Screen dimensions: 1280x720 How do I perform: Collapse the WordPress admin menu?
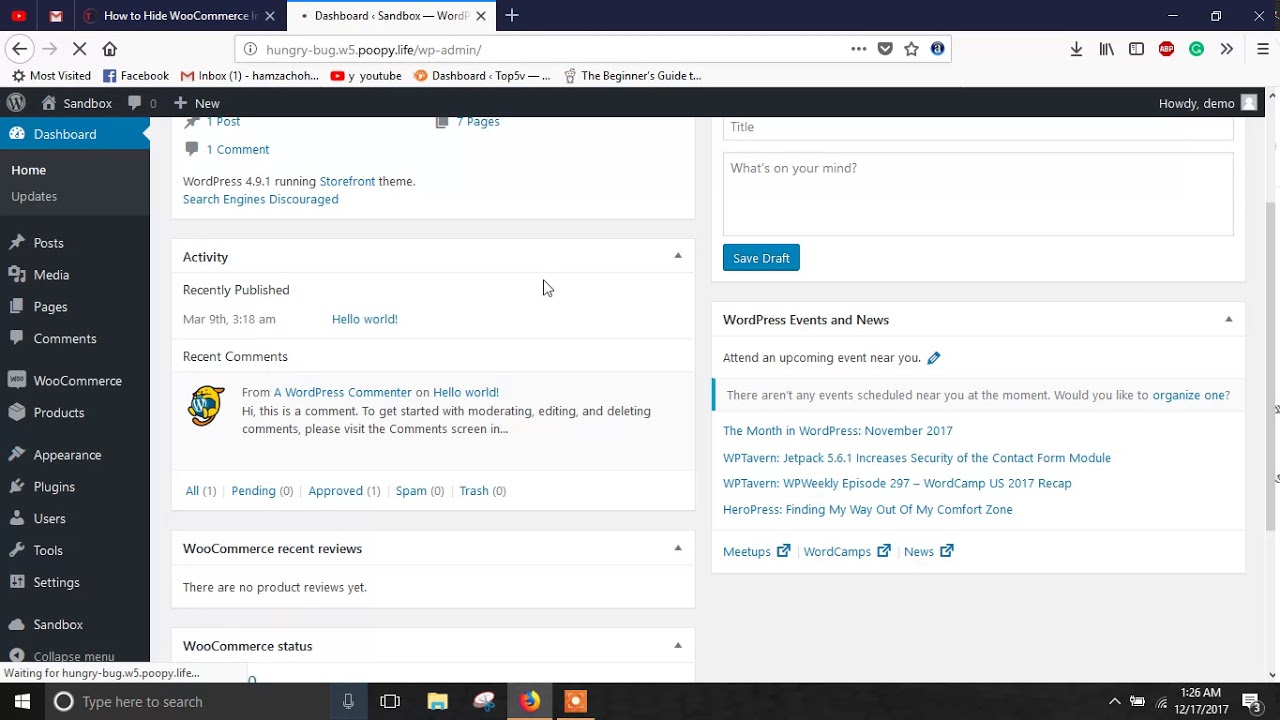[62, 656]
